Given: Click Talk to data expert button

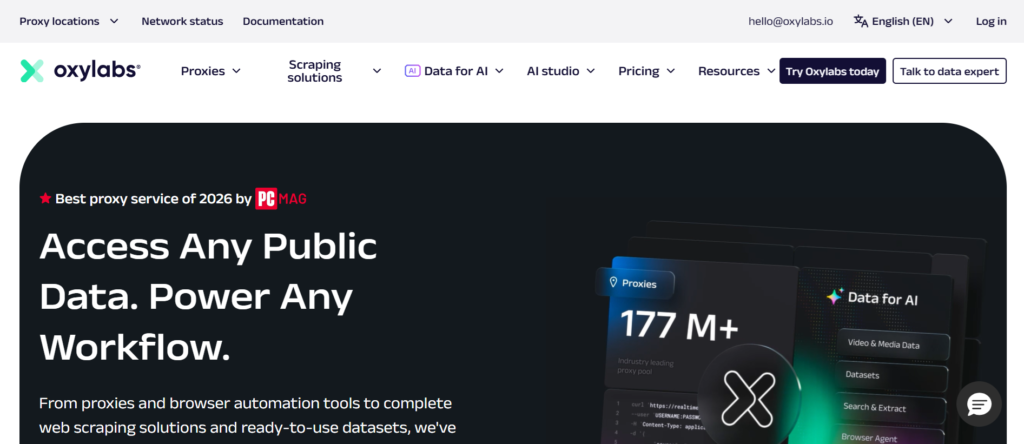Looking at the screenshot, I should [950, 71].
